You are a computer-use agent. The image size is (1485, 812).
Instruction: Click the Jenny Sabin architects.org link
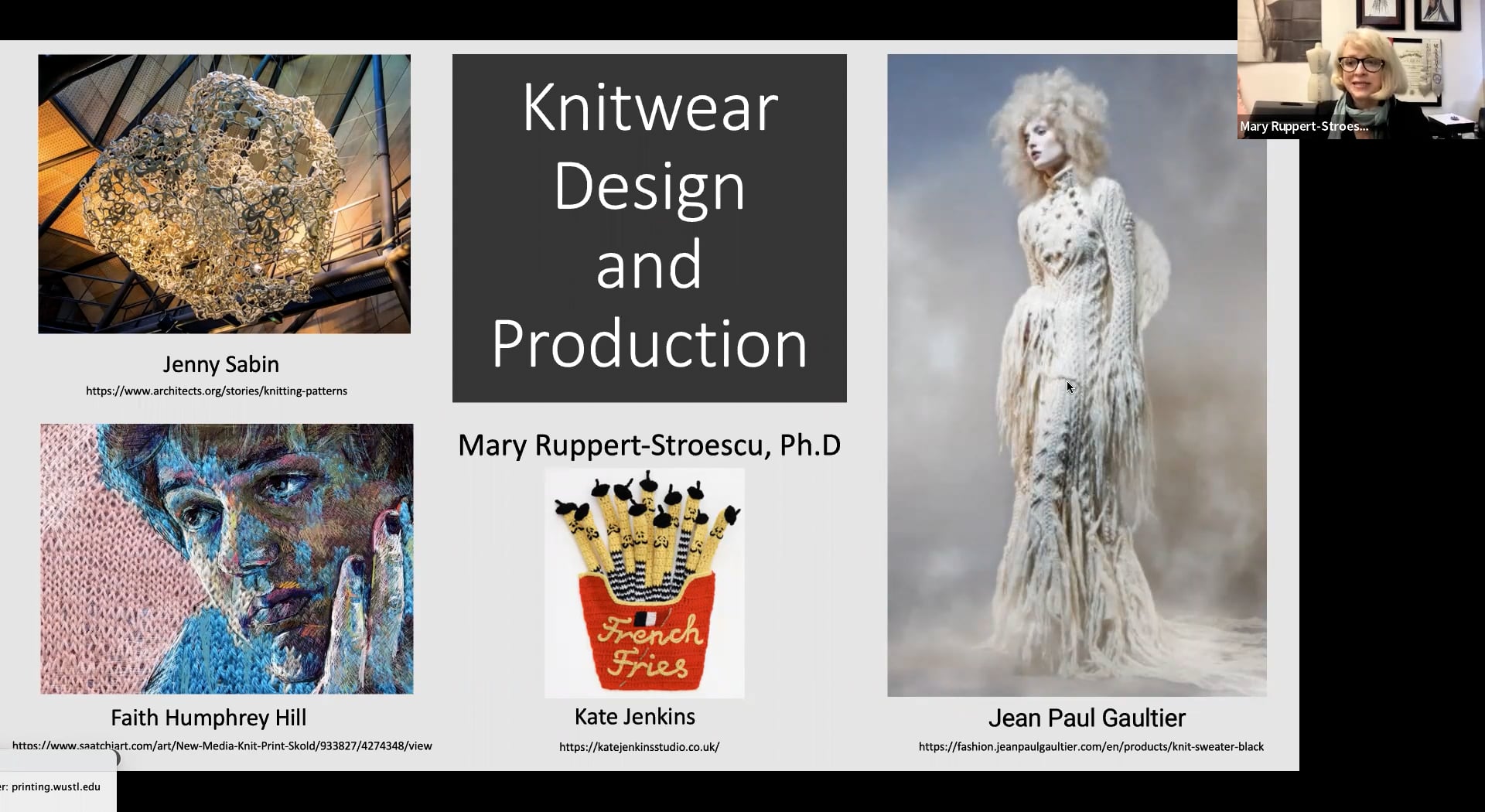coord(217,391)
